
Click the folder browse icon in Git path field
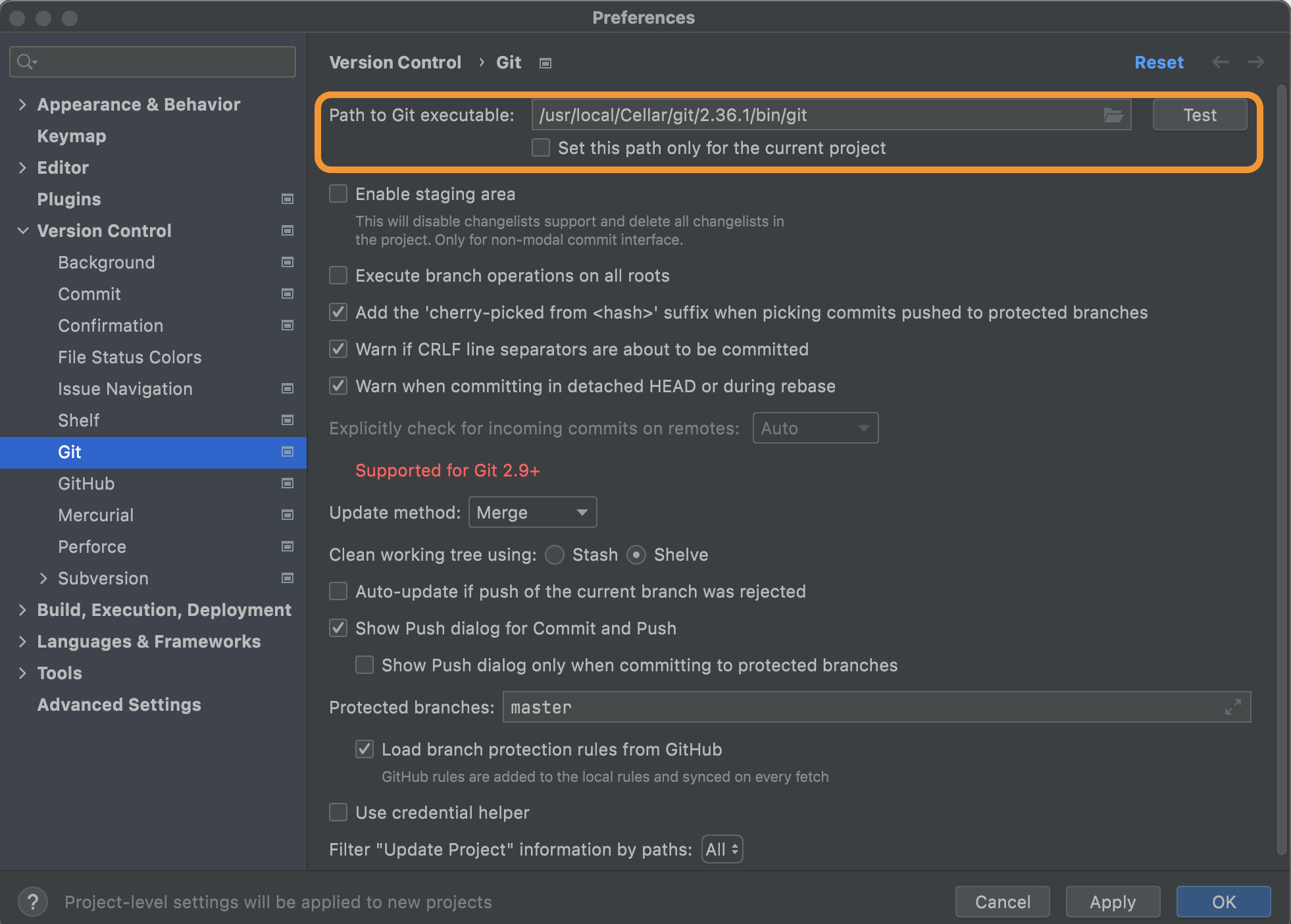[1113, 115]
